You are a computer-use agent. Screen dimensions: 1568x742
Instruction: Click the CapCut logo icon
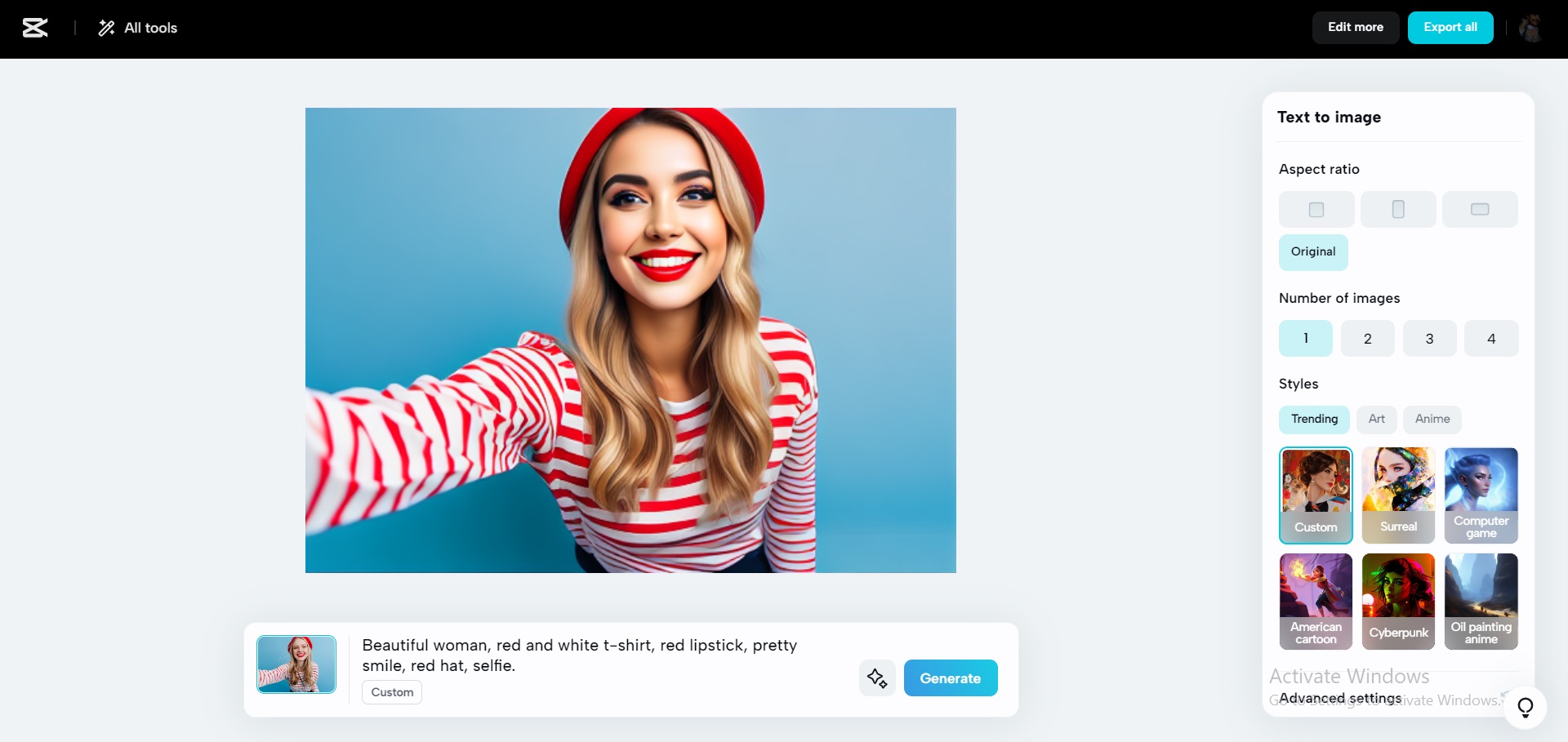(35, 28)
